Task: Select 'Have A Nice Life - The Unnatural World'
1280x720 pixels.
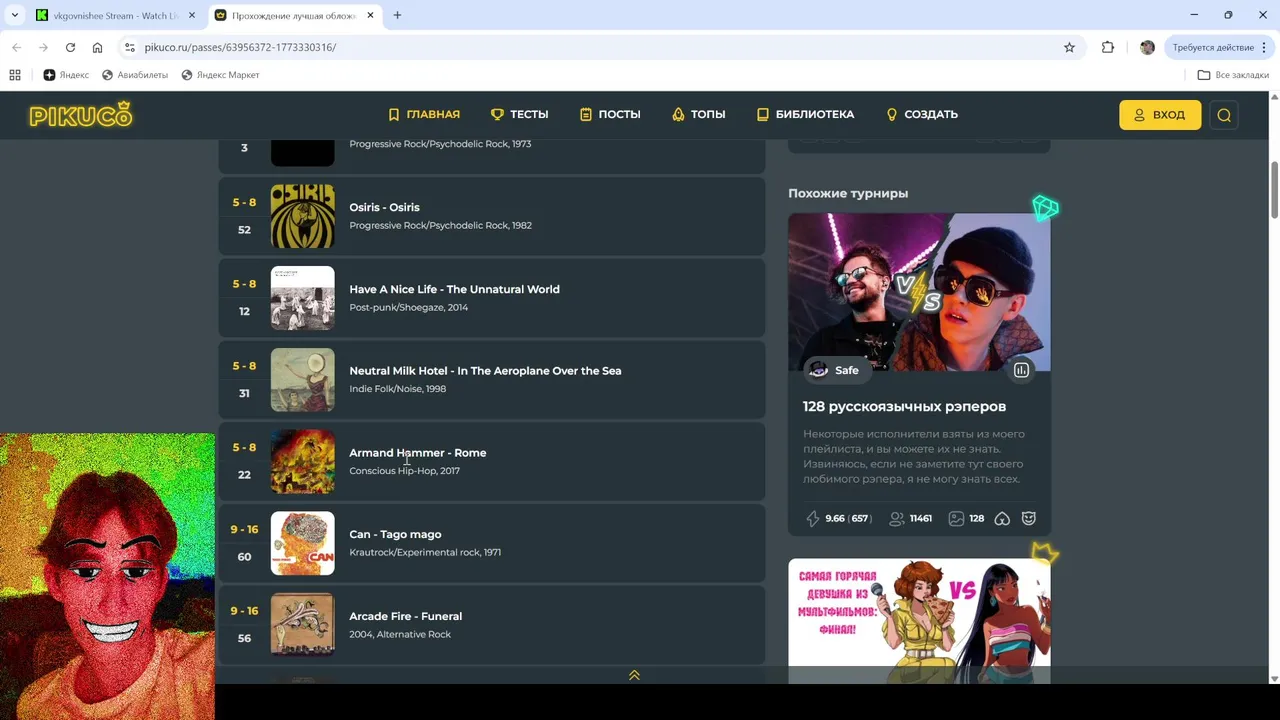Action: (x=454, y=289)
